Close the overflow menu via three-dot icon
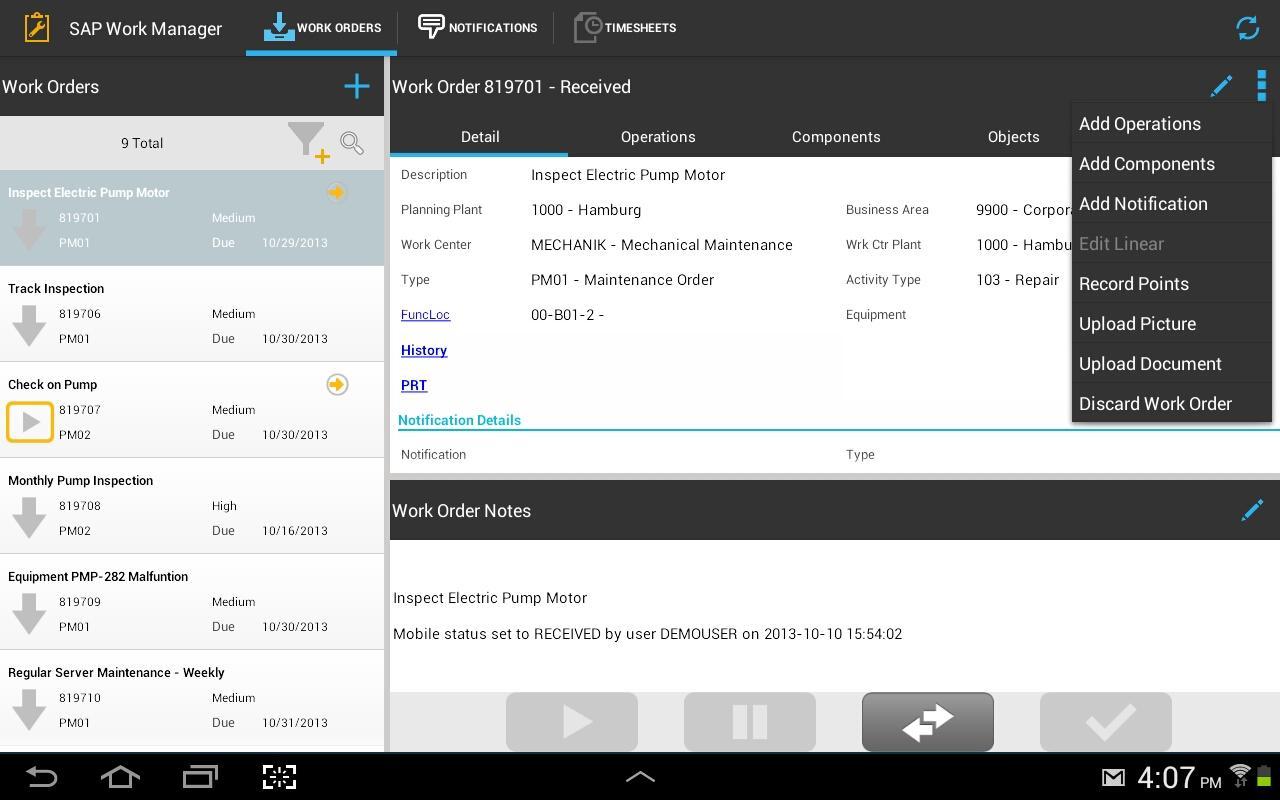Image resolution: width=1280 pixels, height=800 pixels. click(x=1261, y=86)
